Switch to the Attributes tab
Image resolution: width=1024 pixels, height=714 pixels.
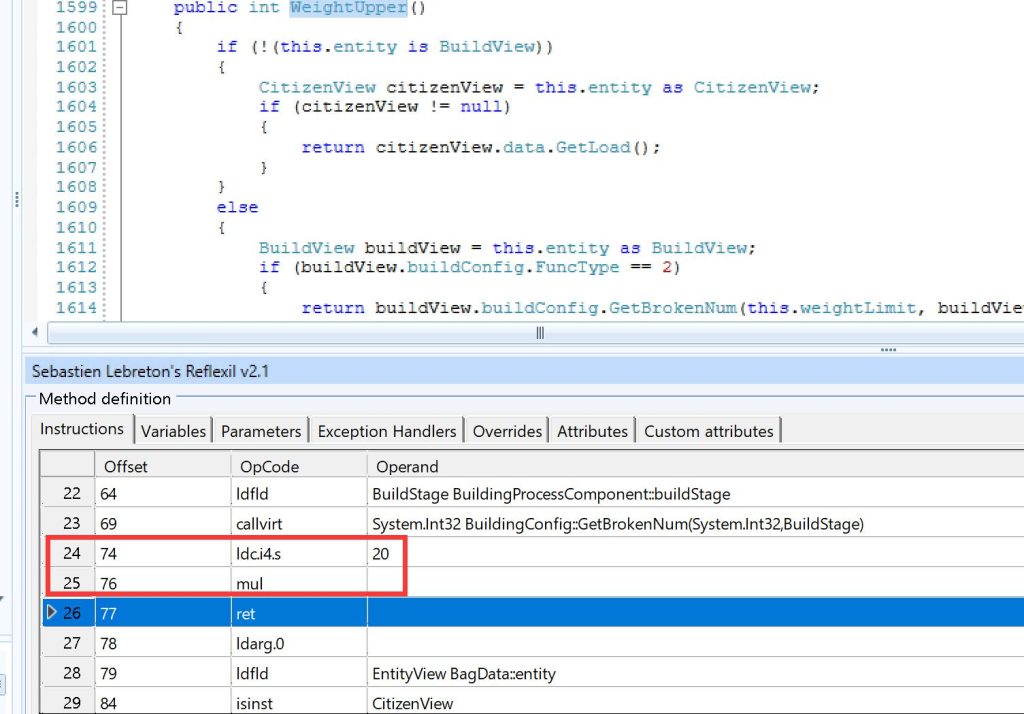pos(592,430)
